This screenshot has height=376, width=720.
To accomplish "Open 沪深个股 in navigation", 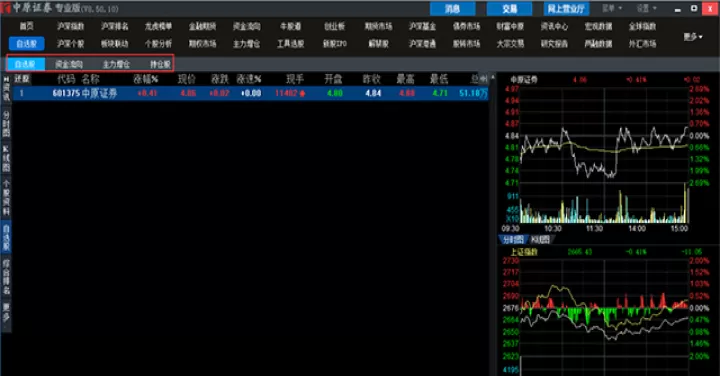I will coord(70,44).
